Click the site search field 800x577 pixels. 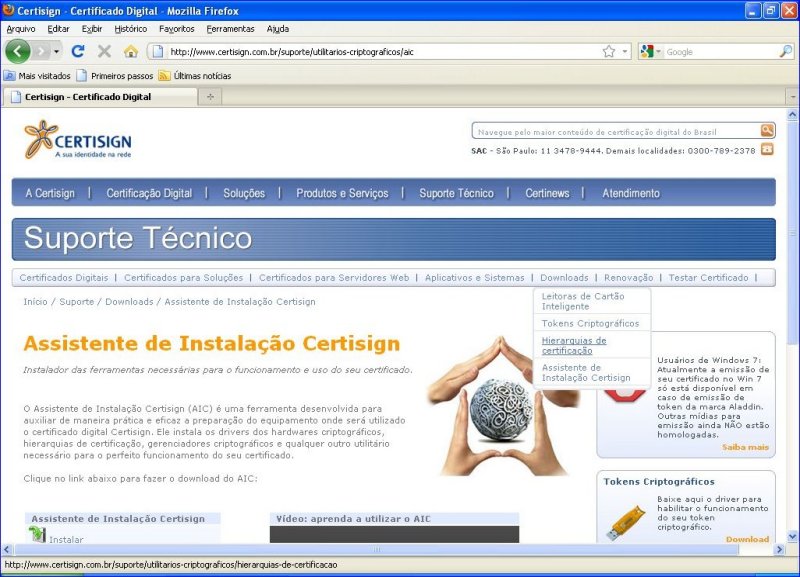point(616,132)
